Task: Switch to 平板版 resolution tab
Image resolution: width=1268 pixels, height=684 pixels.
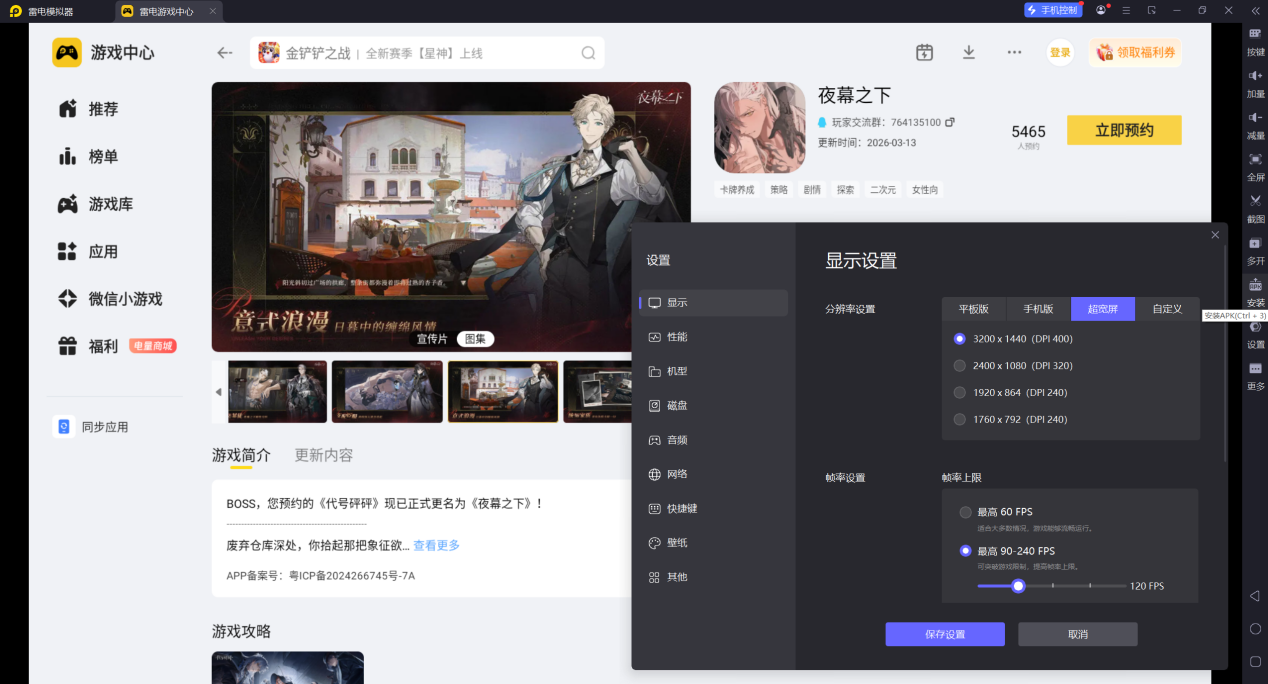Action: pos(973,309)
